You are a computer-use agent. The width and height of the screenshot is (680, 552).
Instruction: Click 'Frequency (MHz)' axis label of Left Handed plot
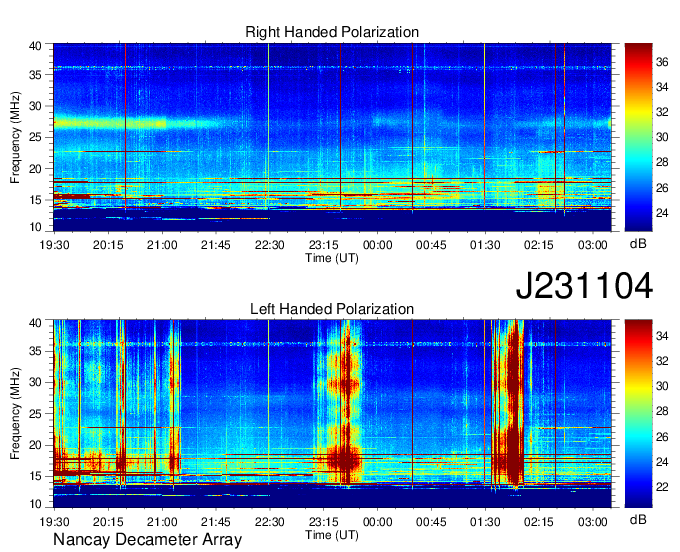[x=15, y=414]
